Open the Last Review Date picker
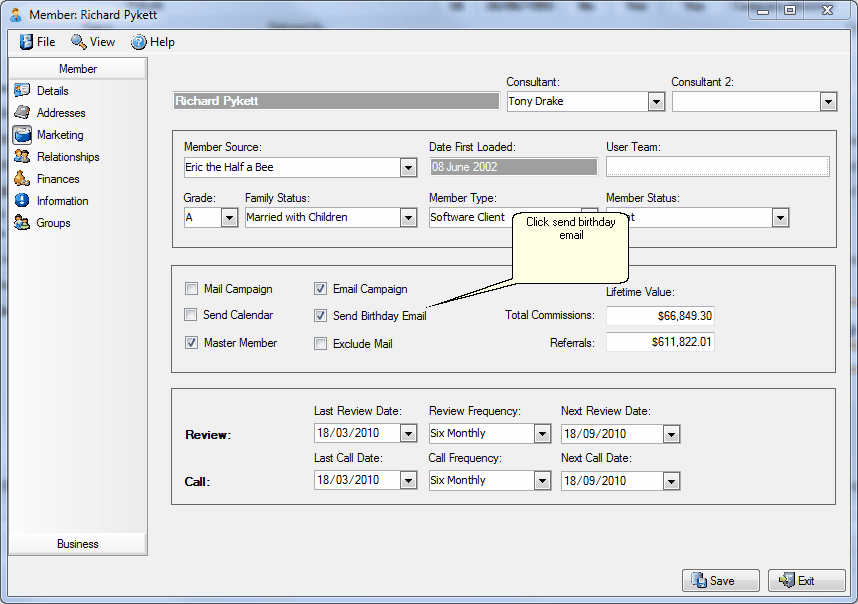Screen dimensions: 858x604 pyautogui.click(x=408, y=434)
